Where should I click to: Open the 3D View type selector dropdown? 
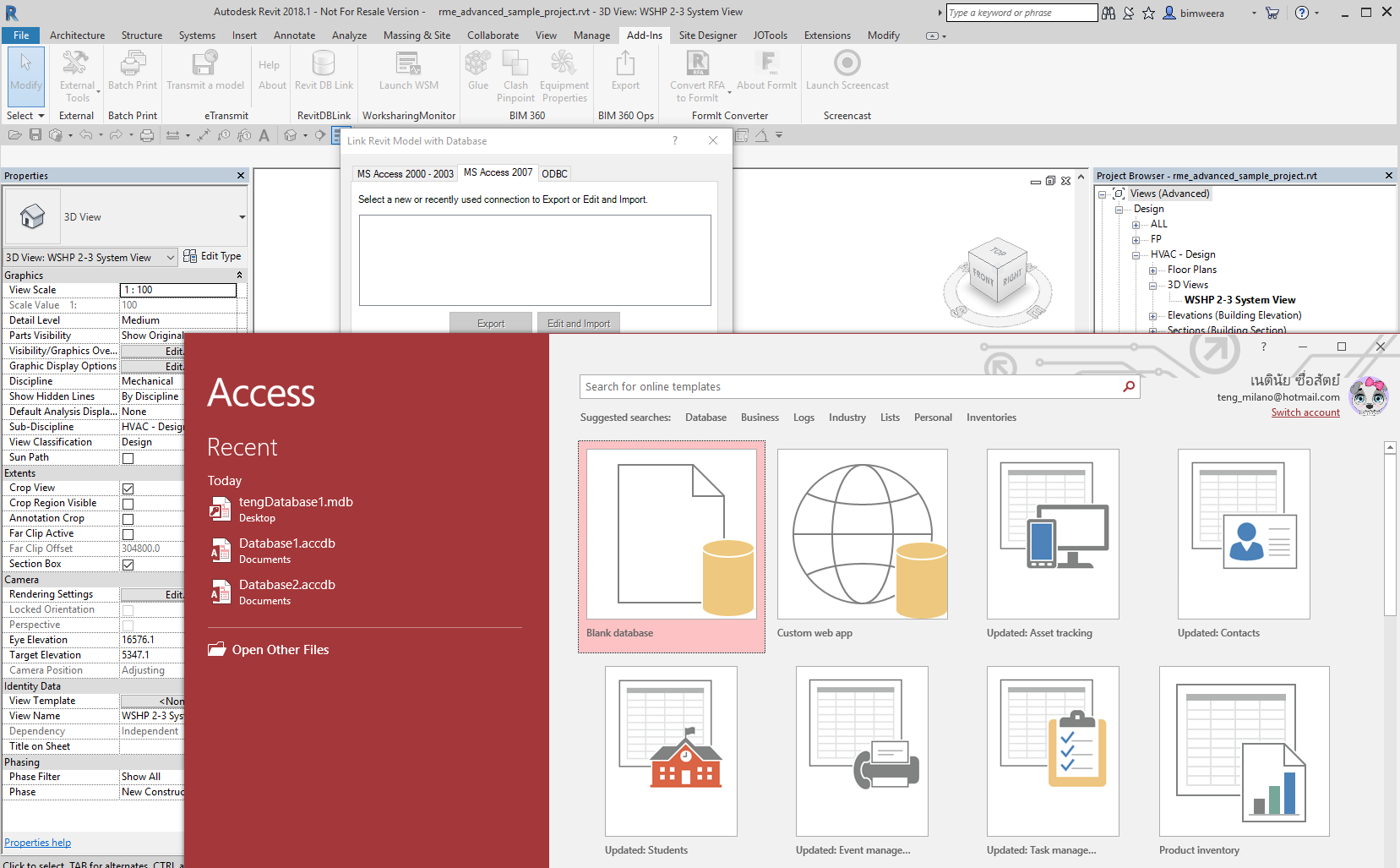coord(242,217)
